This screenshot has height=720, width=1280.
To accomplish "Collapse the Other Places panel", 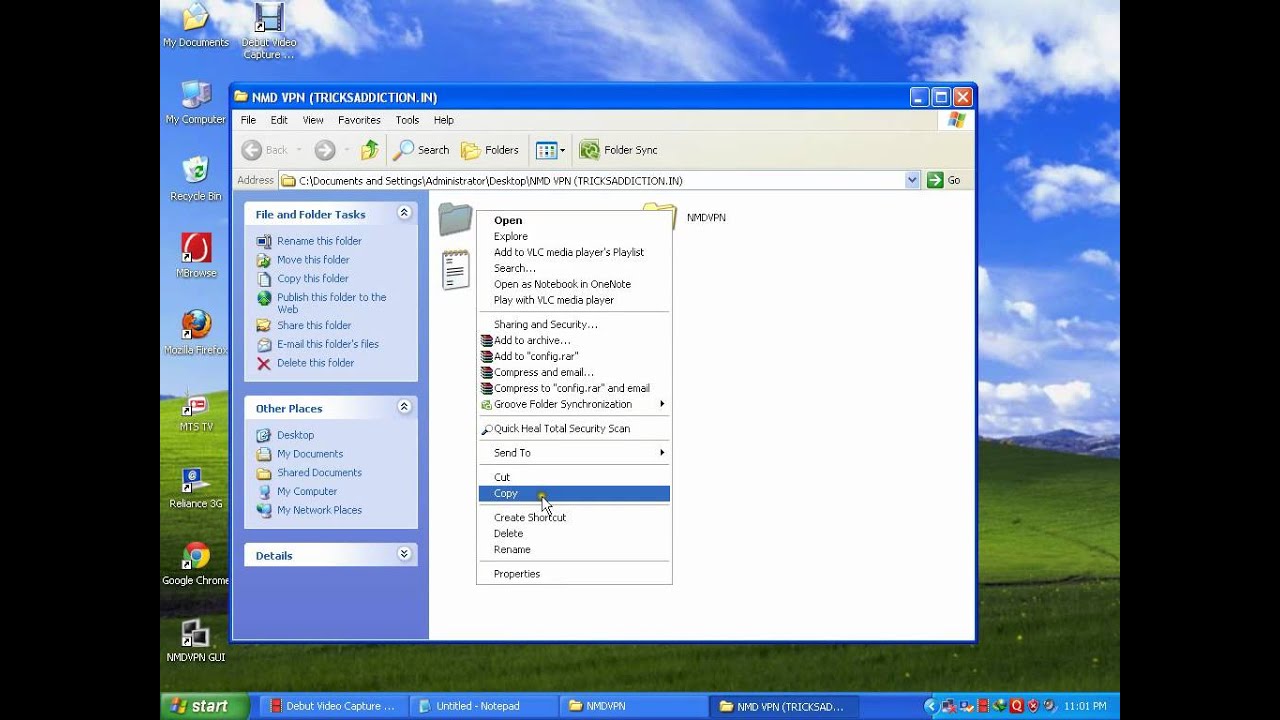I will [404, 407].
